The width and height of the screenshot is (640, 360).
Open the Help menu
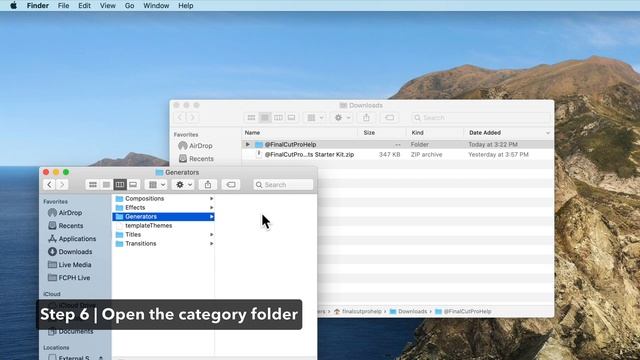pyautogui.click(x=186, y=6)
